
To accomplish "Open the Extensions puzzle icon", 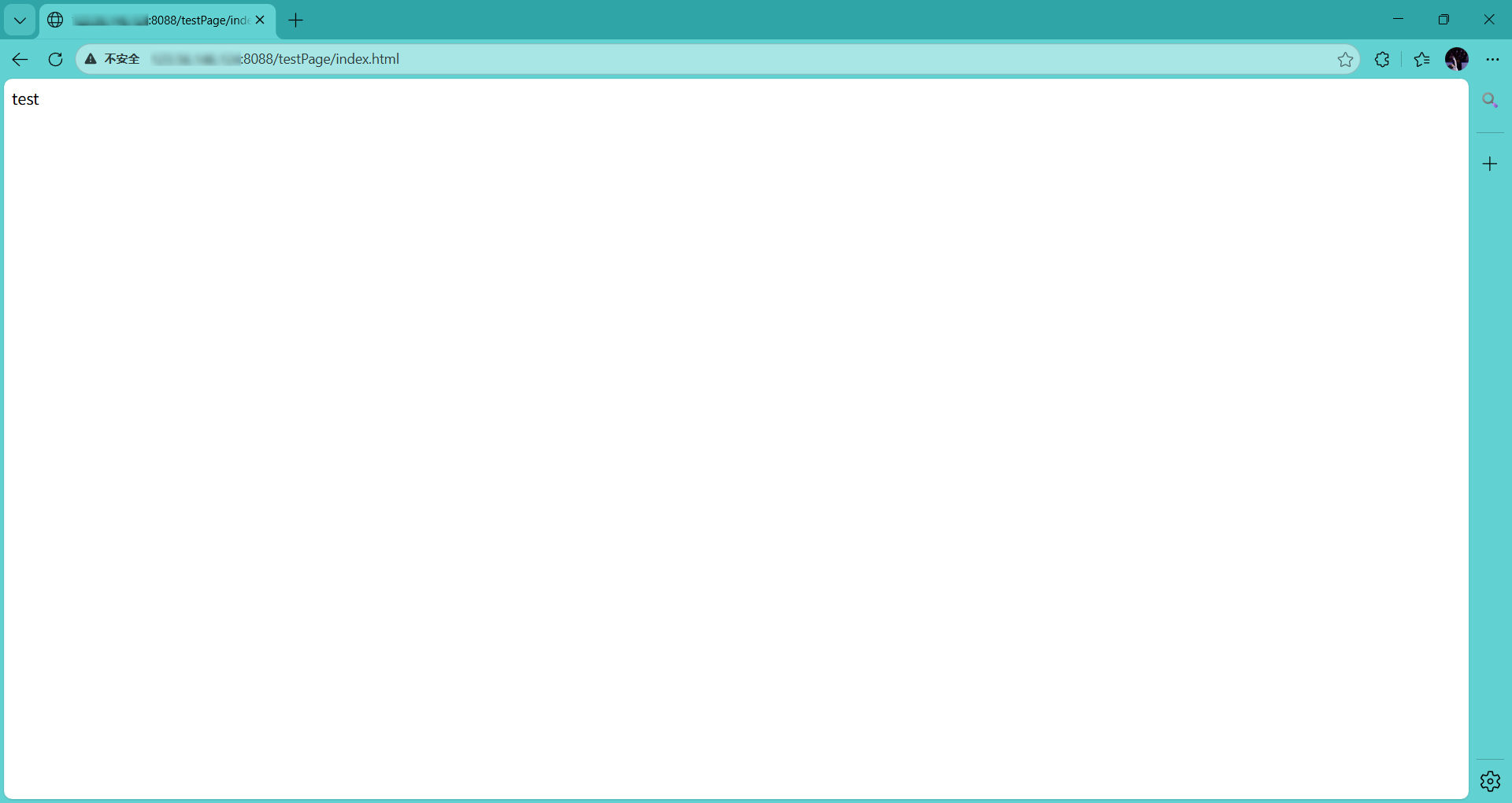I will click(x=1382, y=59).
